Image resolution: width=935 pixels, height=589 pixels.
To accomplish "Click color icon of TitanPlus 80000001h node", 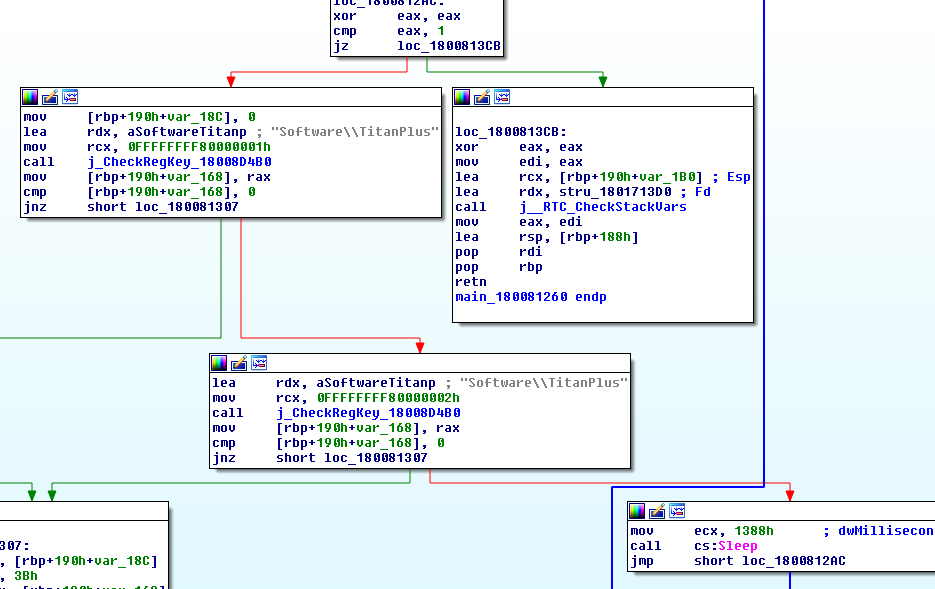I will click(30, 97).
